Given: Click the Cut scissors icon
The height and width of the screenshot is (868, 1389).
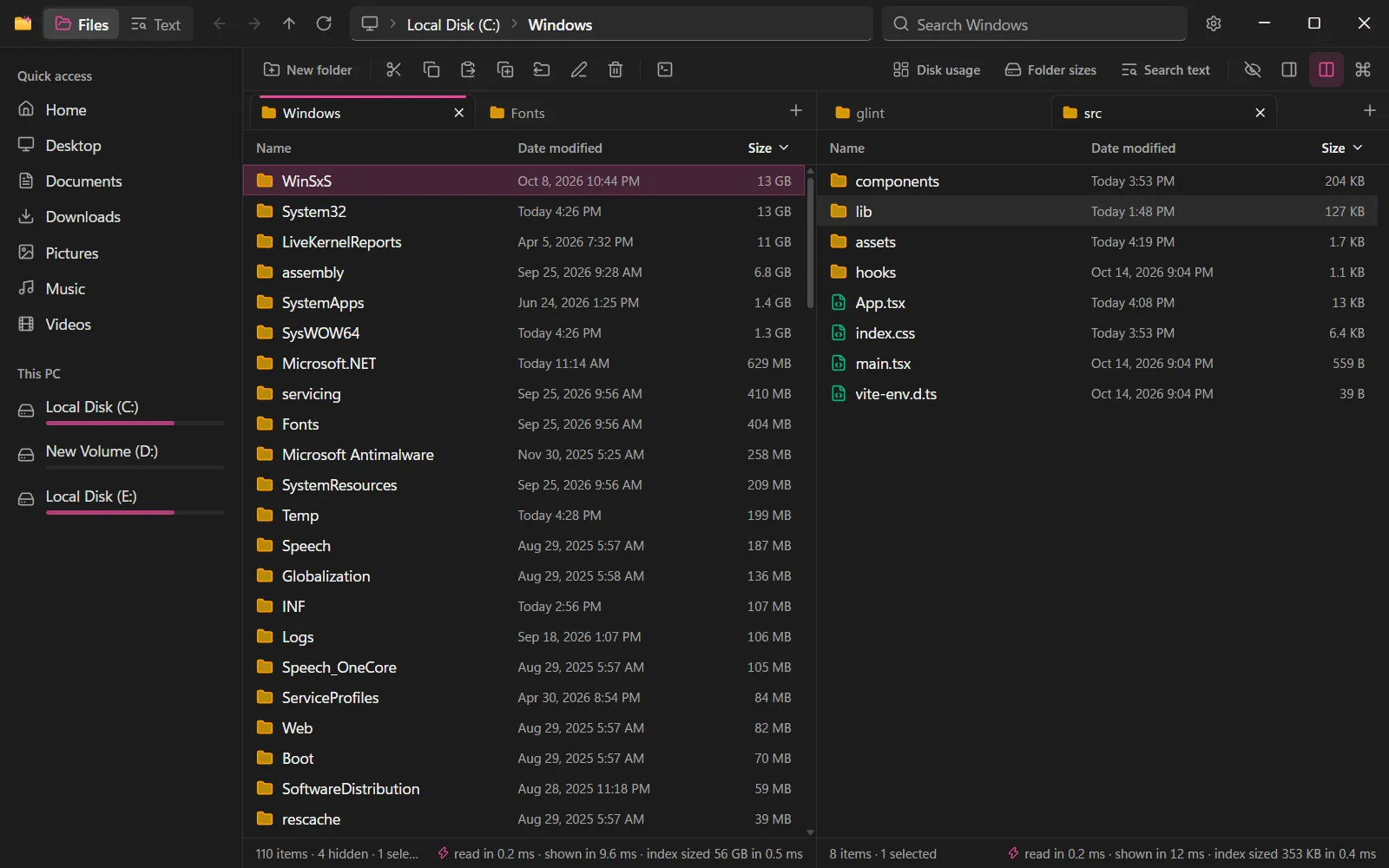Looking at the screenshot, I should (393, 69).
